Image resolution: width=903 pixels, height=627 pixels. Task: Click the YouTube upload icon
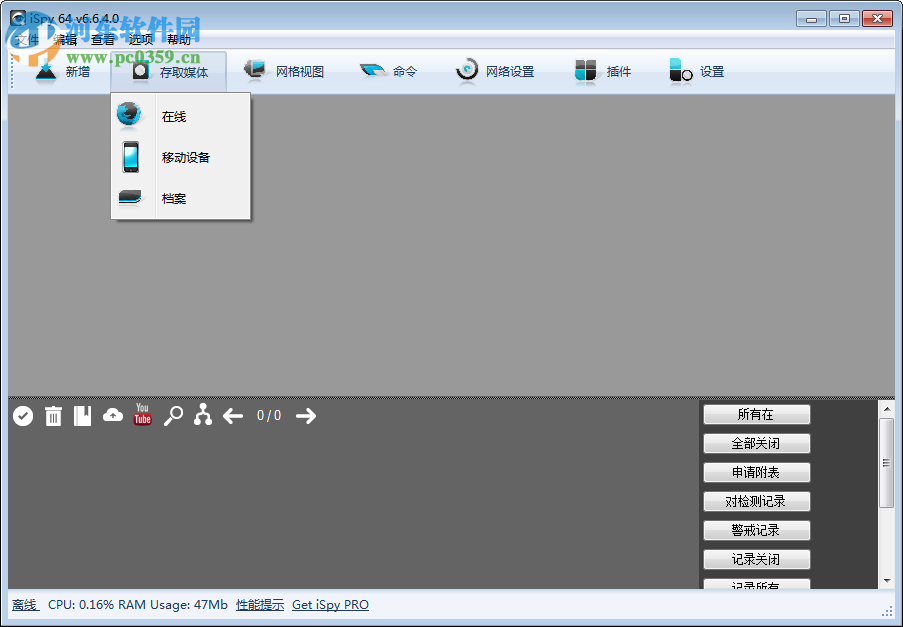pos(142,416)
